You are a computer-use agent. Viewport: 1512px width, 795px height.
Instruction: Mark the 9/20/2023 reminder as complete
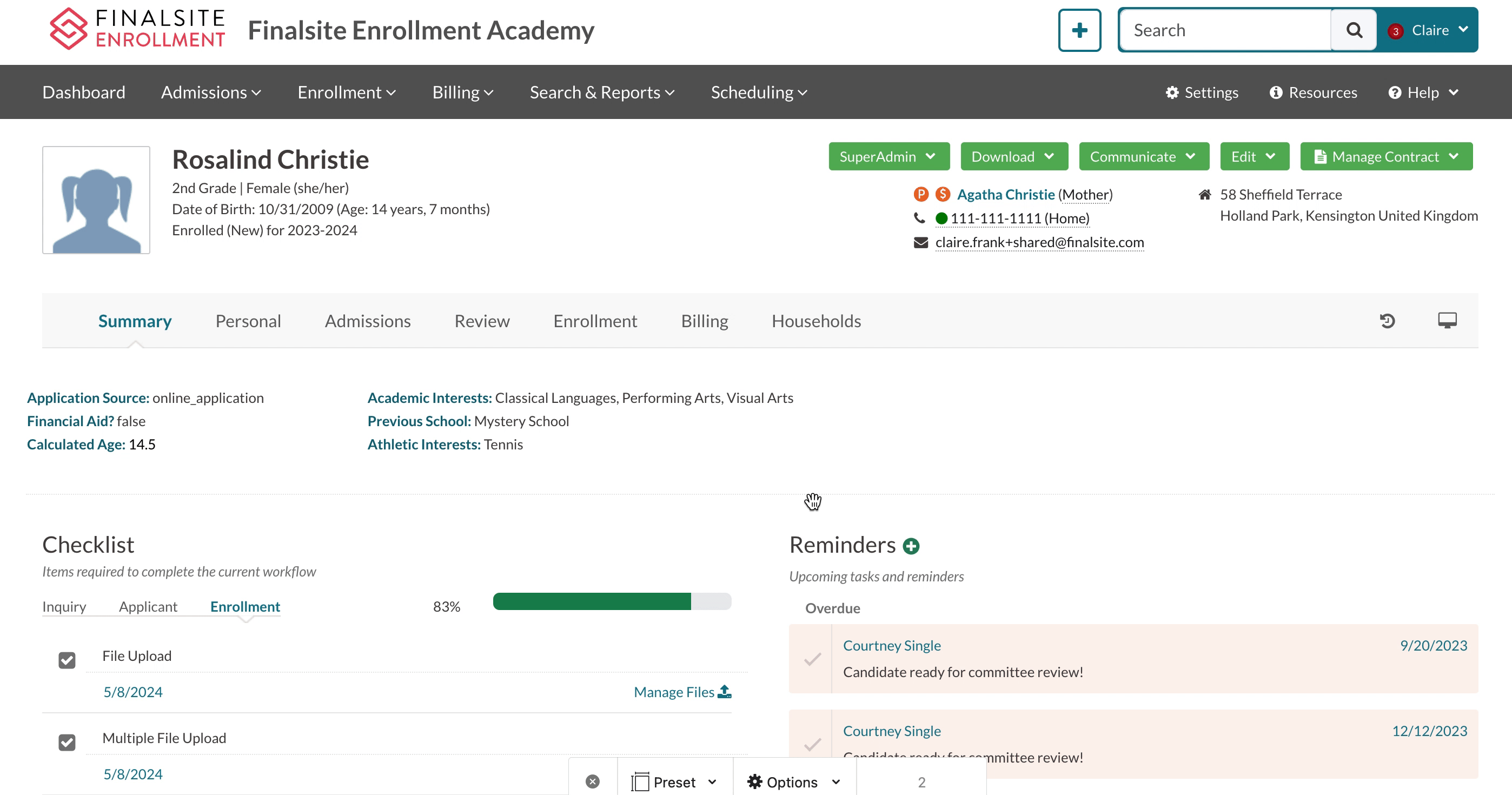(x=812, y=659)
